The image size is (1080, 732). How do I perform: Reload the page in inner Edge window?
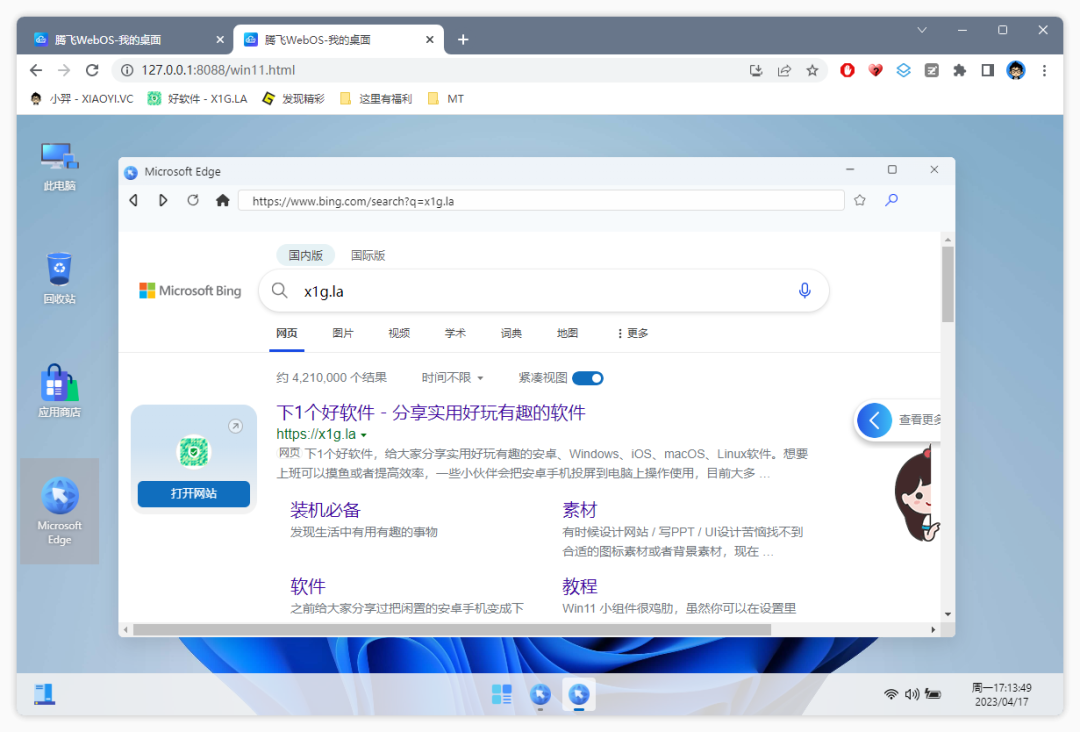pyautogui.click(x=193, y=200)
